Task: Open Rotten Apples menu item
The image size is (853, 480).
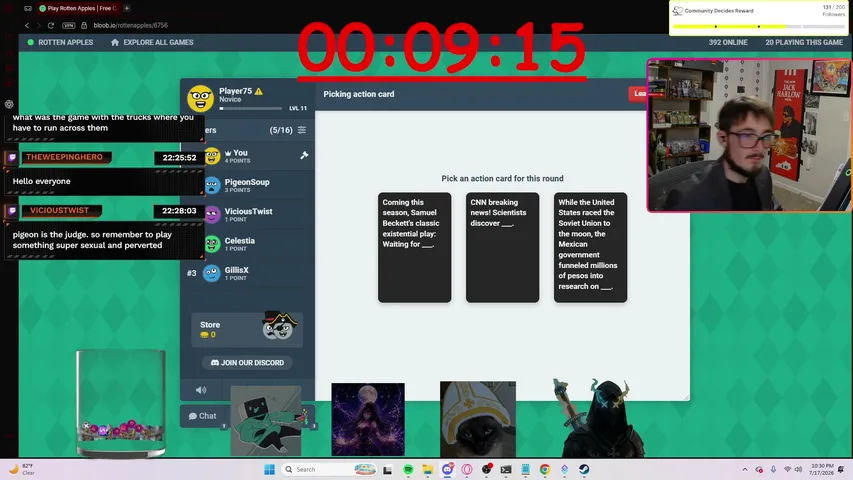Action: (x=60, y=42)
